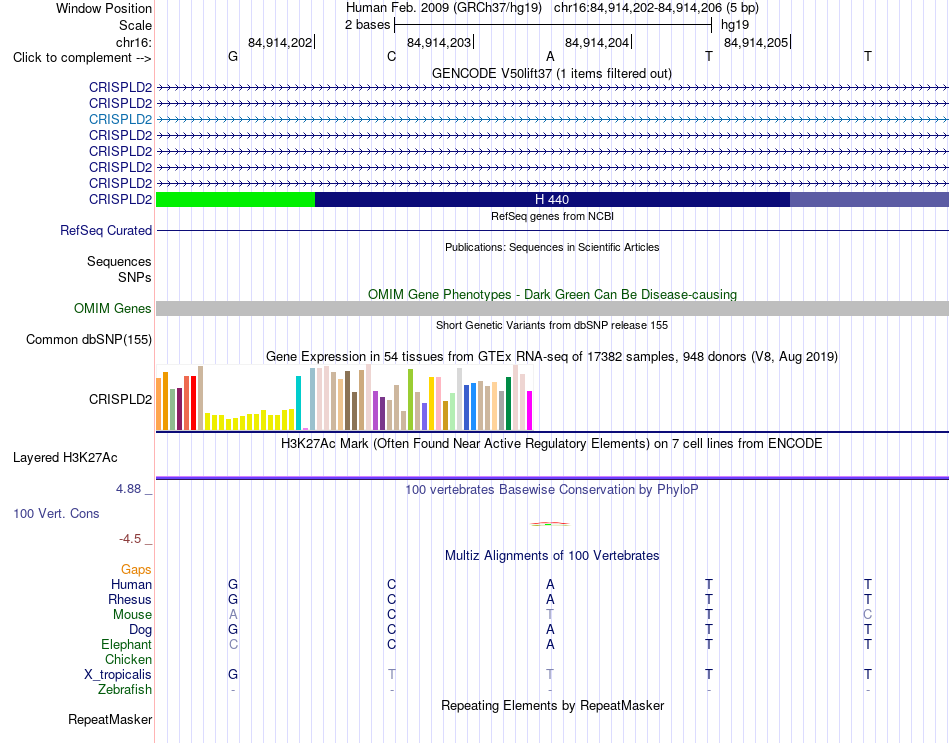Click the 4.88 PhyloP upper scale value
This screenshot has width=950, height=743.
pyautogui.click(x=128, y=489)
